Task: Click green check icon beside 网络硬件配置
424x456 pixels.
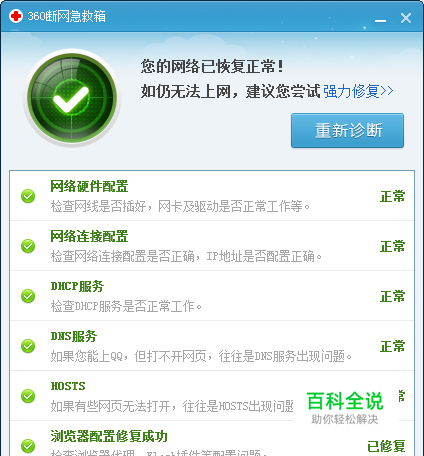Action: click(28, 196)
